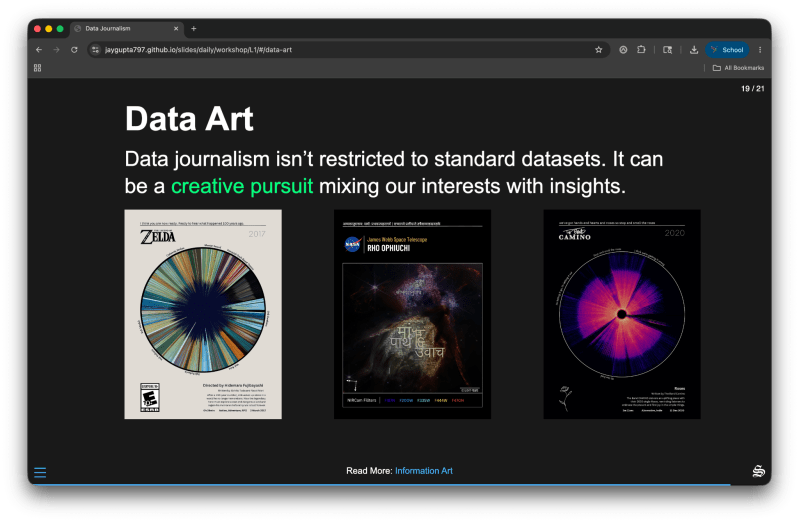Reload the page with the refresh icon

pos(74,49)
